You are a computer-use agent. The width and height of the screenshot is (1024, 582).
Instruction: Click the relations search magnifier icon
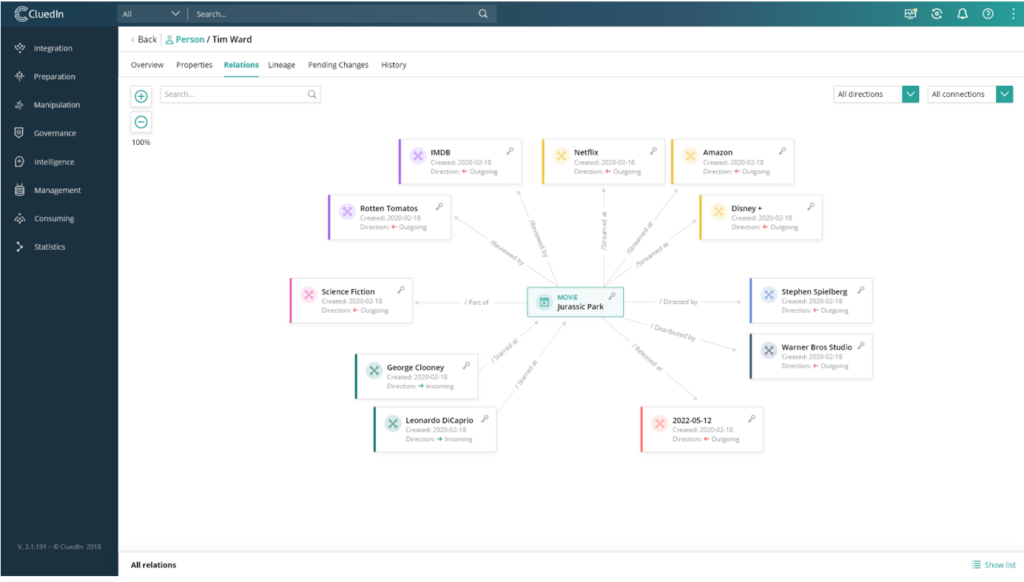pyautogui.click(x=312, y=95)
